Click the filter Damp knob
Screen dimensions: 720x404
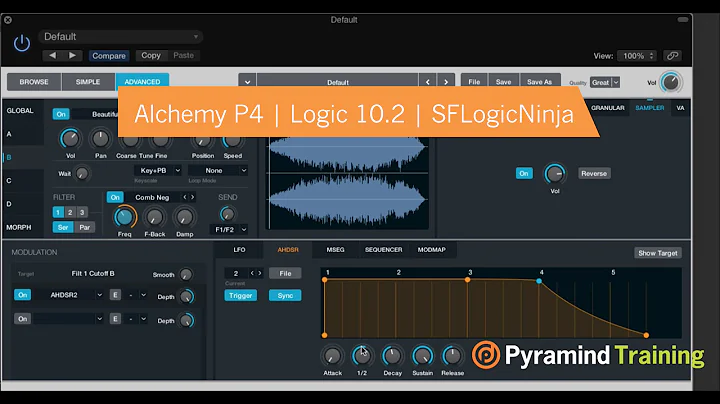(x=185, y=217)
